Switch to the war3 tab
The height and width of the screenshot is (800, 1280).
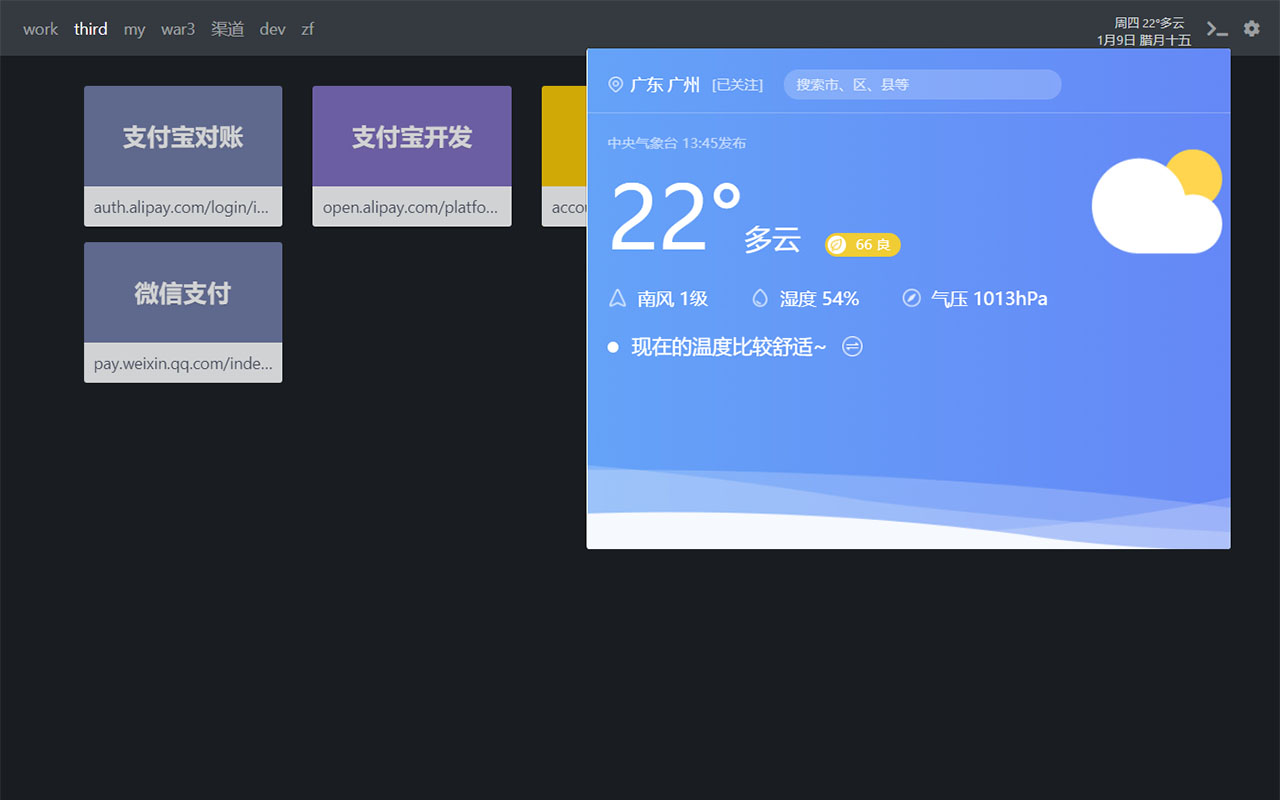(x=178, y=28)
